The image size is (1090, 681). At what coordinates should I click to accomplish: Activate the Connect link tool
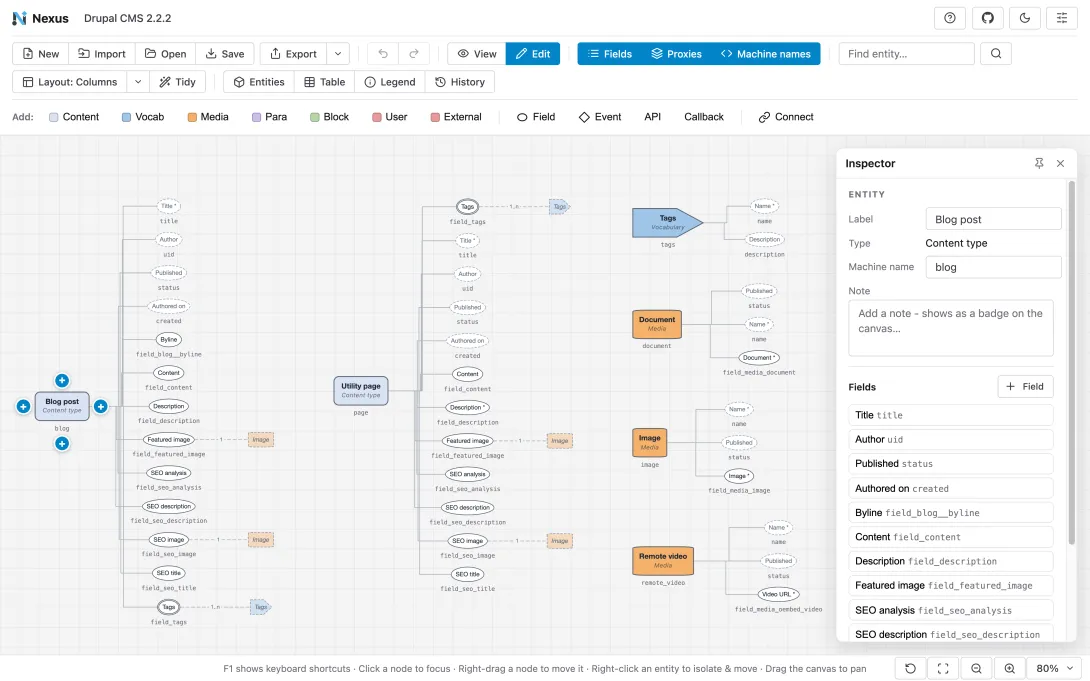(786, 117)
